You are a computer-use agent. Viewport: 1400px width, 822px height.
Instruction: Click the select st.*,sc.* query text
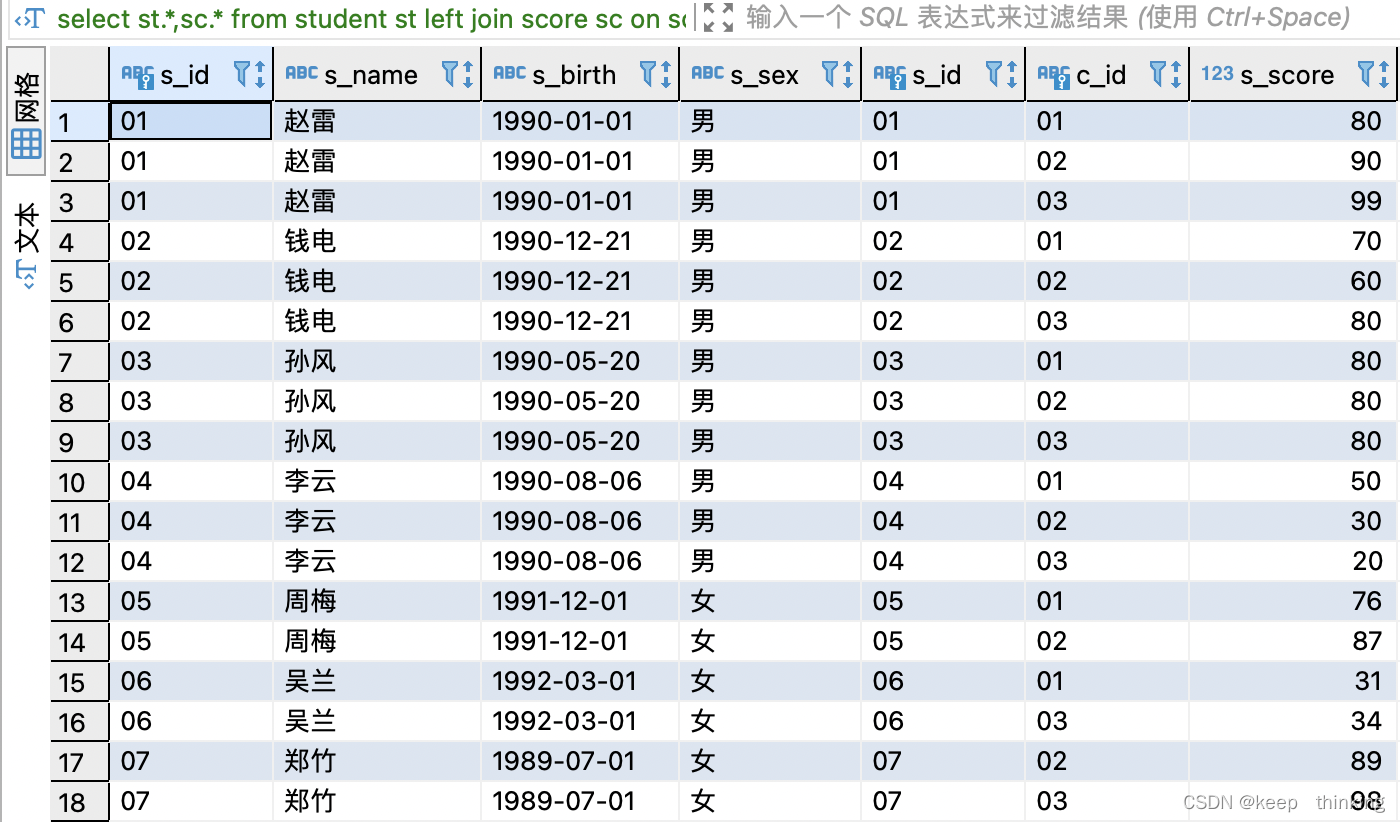[x=373, y=18]
